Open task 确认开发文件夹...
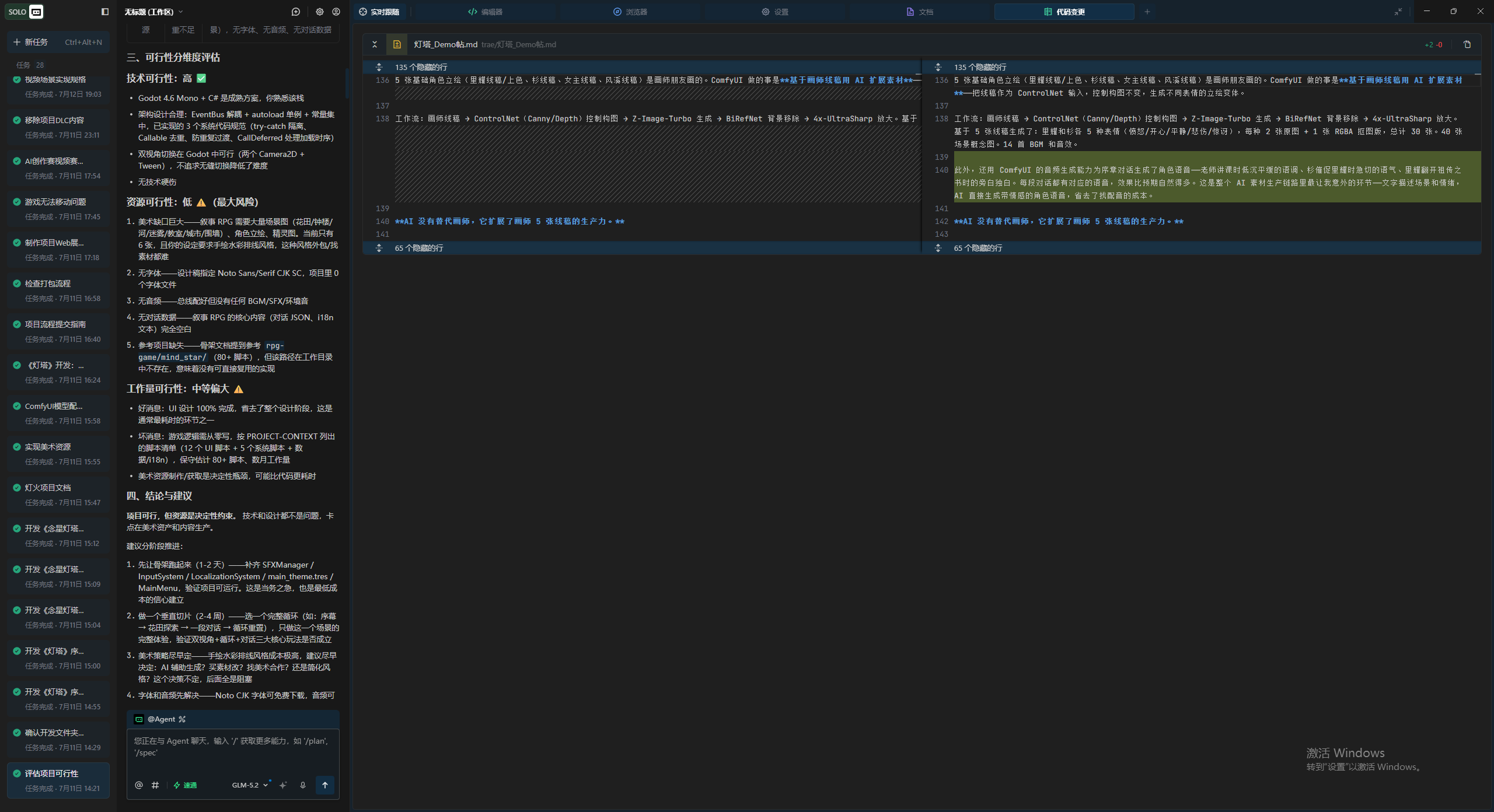1494x812 pixels. 58,740
